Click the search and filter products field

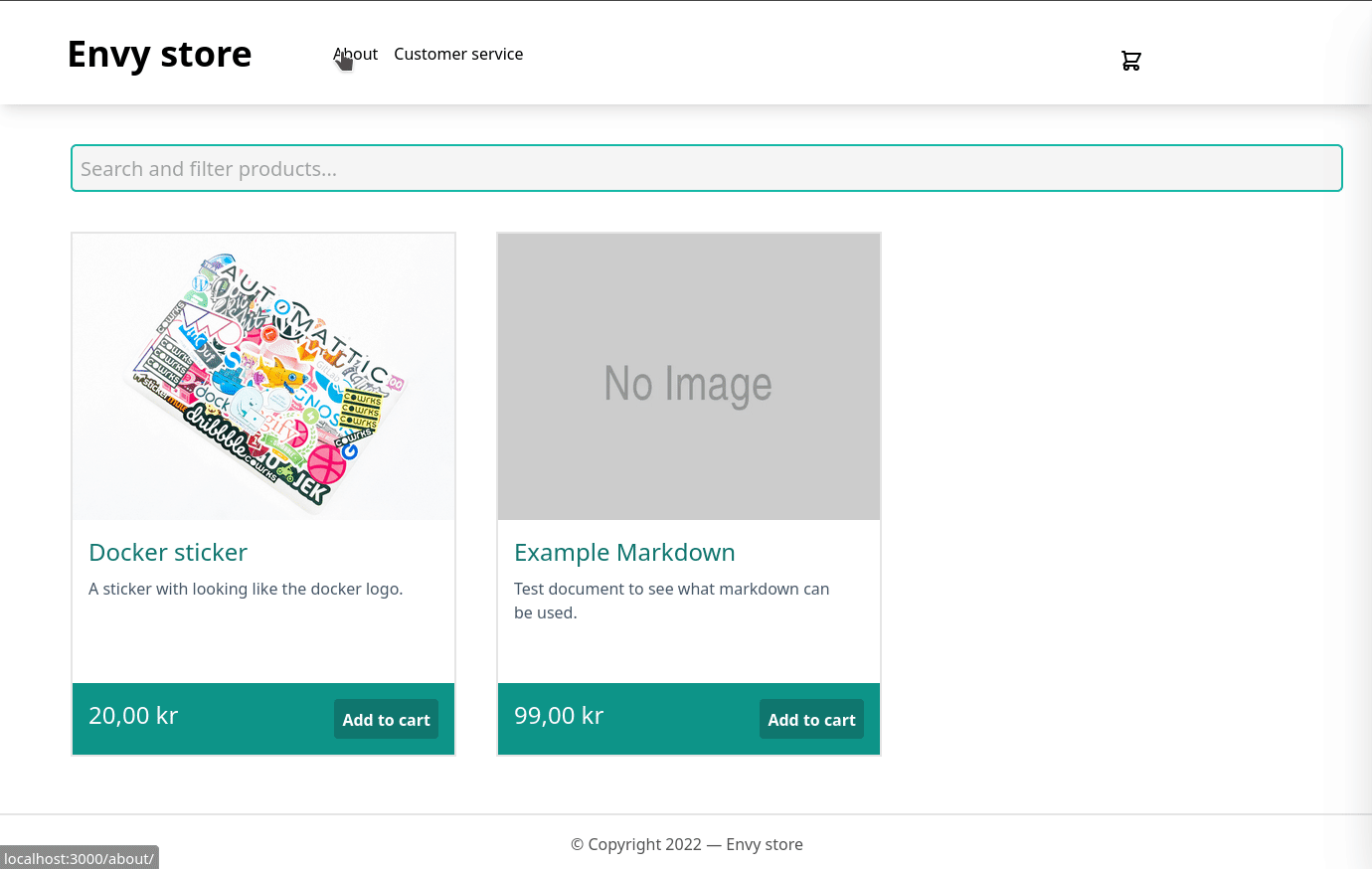coord(706,168)
